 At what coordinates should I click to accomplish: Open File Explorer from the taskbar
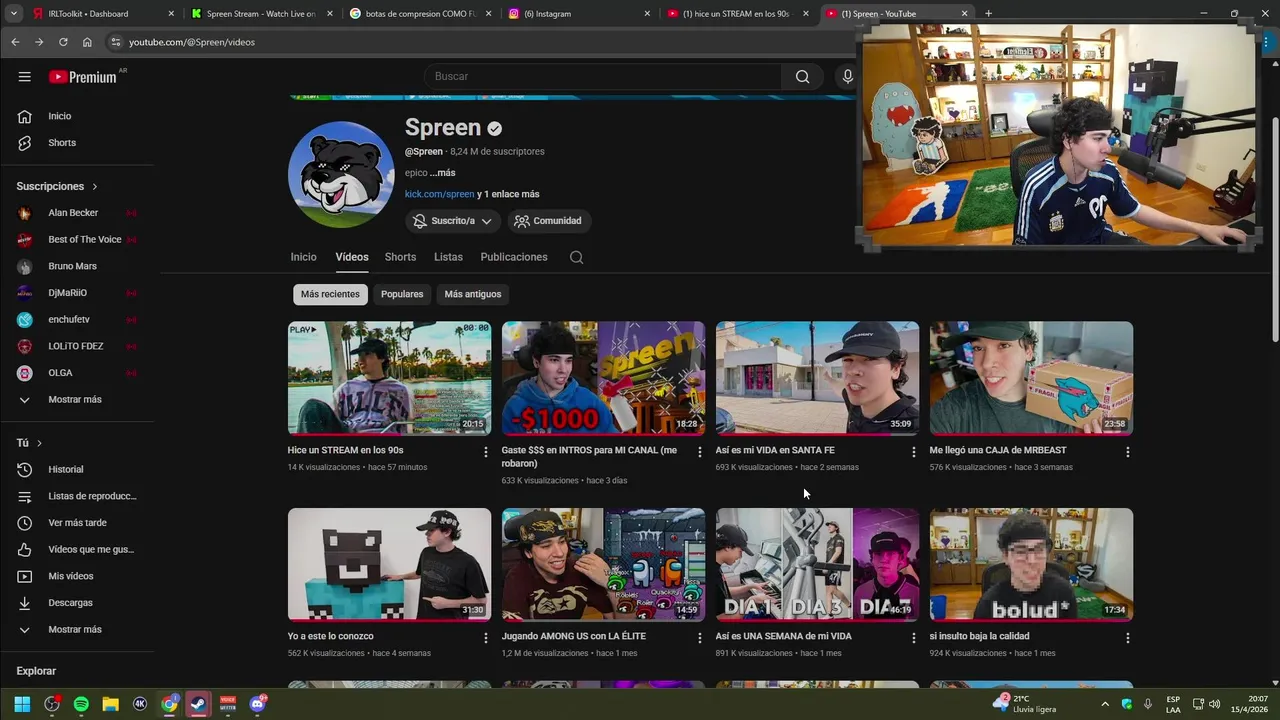110,704
